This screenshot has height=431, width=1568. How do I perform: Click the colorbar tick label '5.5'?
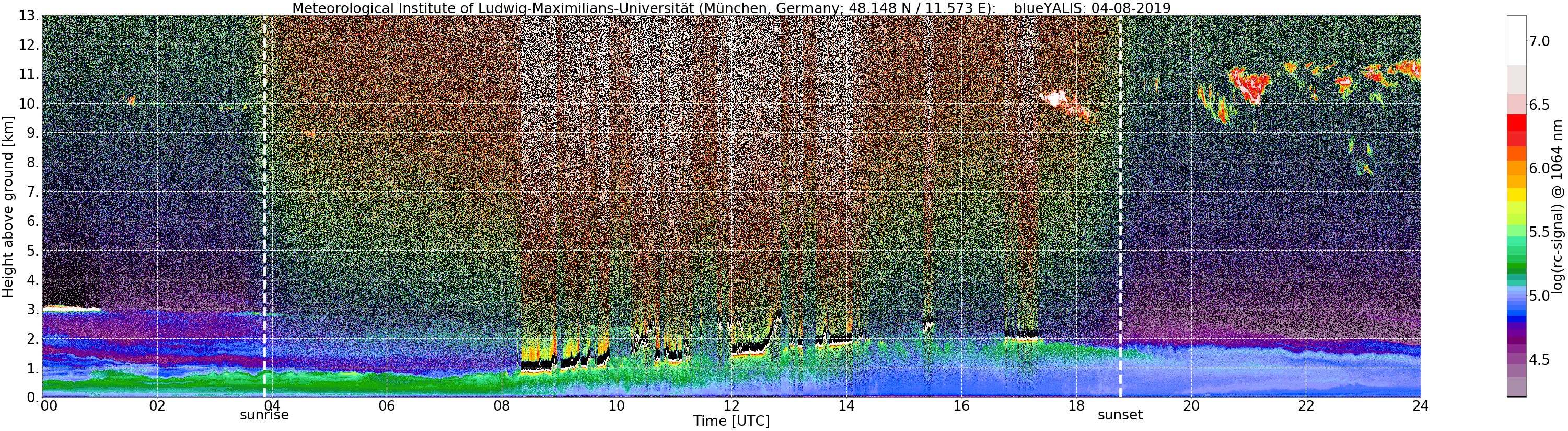tap(1539, 232)
